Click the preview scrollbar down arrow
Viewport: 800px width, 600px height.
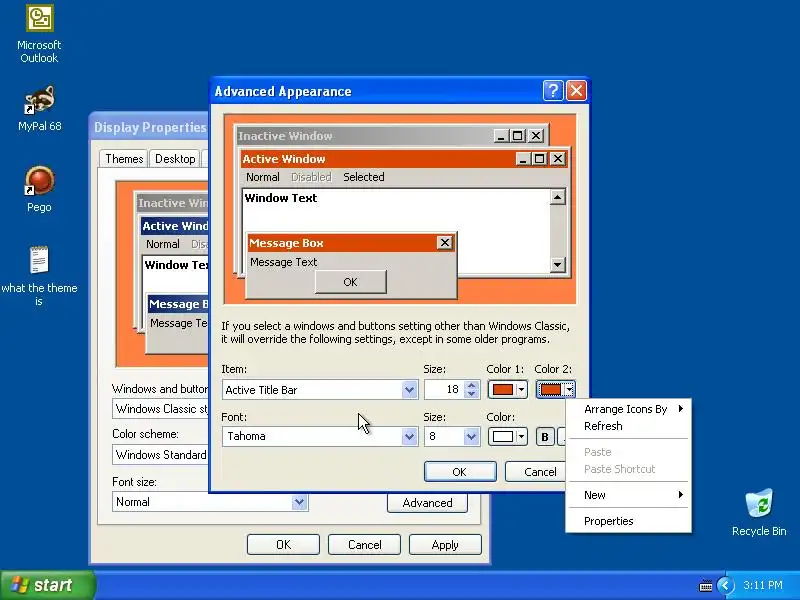(558, 264)
